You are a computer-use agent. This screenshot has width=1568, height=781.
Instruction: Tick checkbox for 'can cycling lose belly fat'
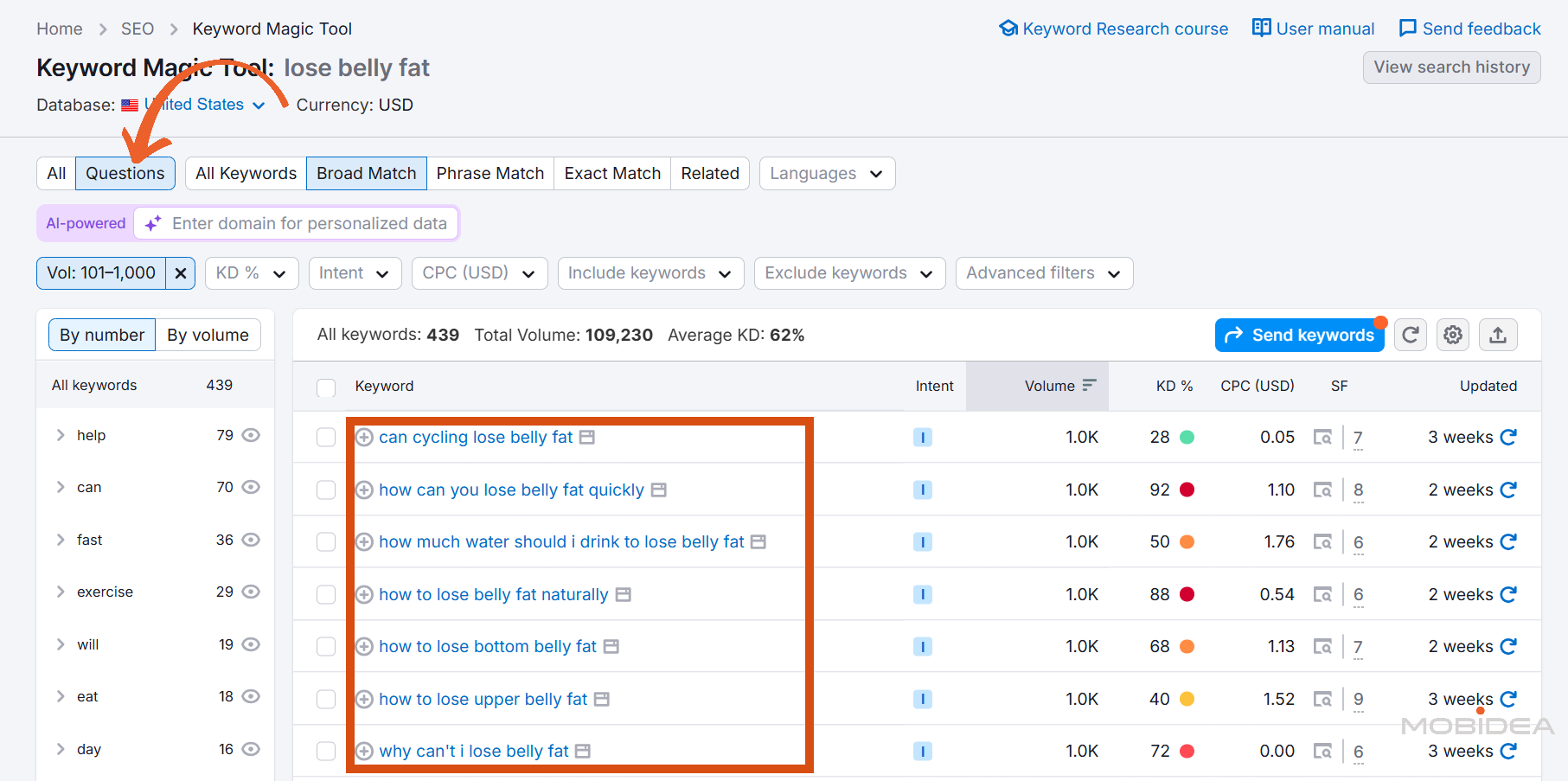(326, 438)
